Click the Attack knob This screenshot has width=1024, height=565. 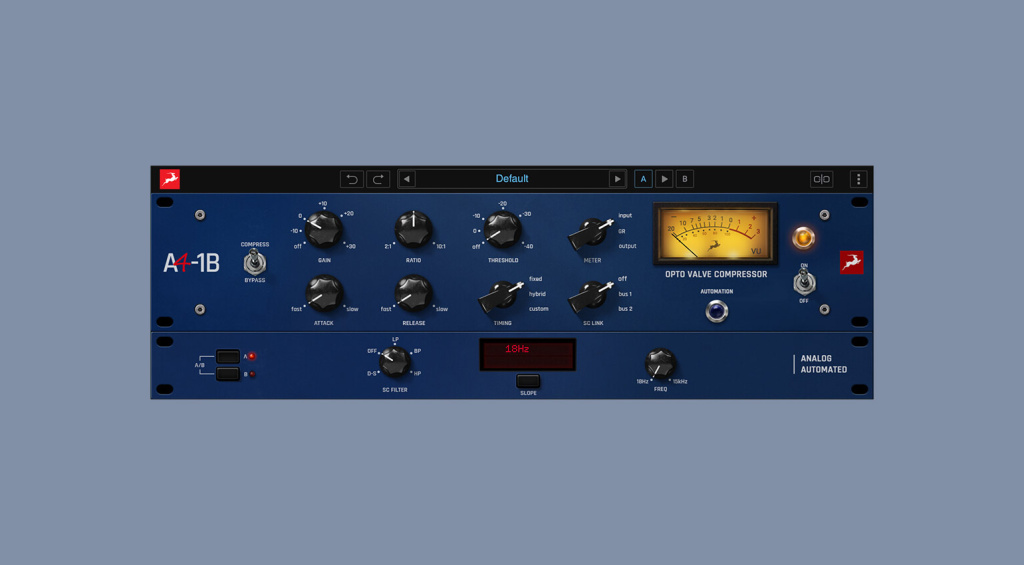(324, 293)
